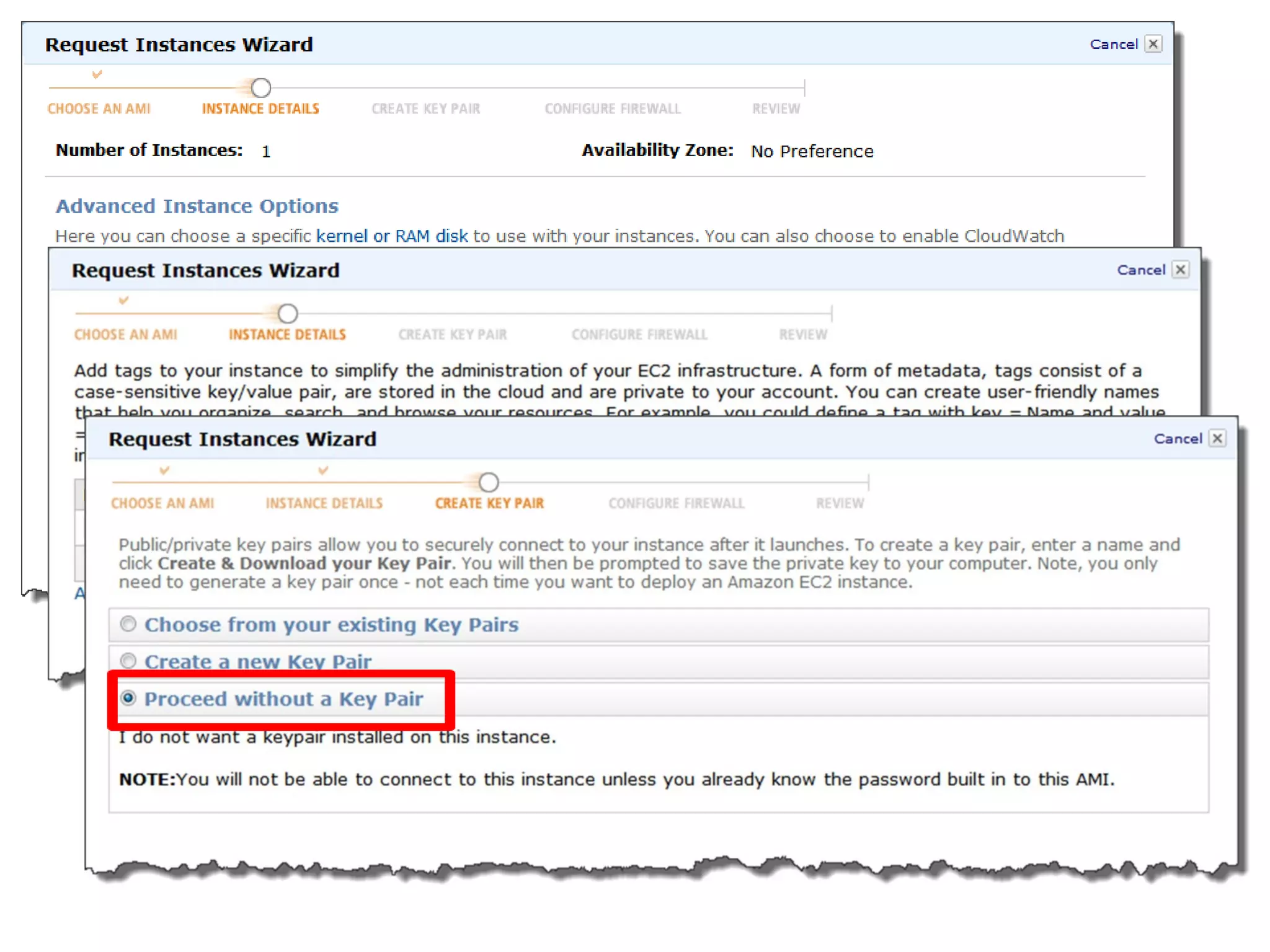This screenshot has width=1270, height=952.
Task: Click Create Key Pair progress circle marker
Action: [x=489, y=482]
